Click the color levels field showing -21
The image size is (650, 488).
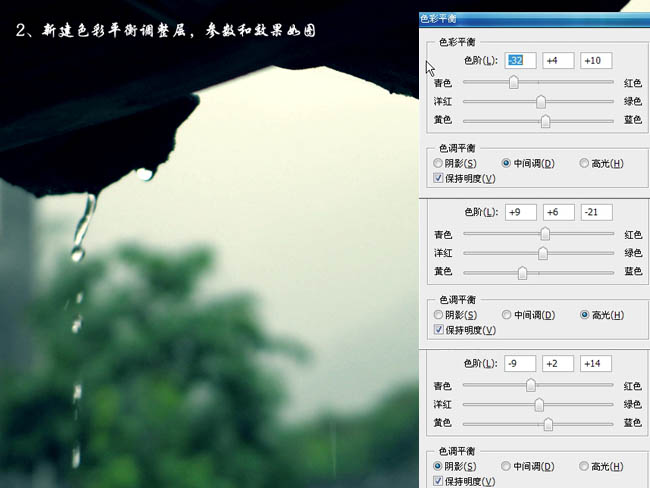595,212
